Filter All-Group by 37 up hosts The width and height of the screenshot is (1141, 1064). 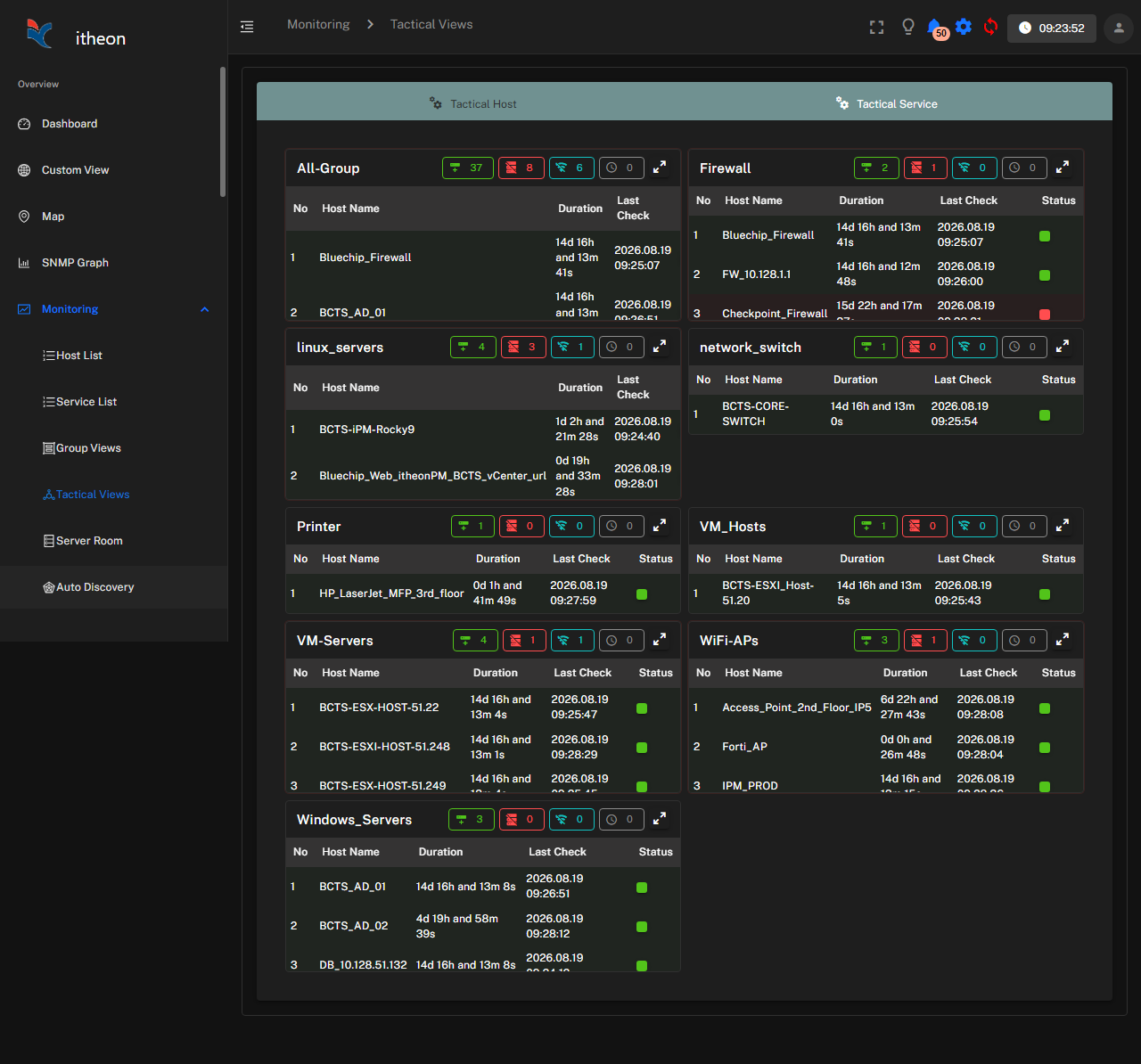click(x=467, y=168)
